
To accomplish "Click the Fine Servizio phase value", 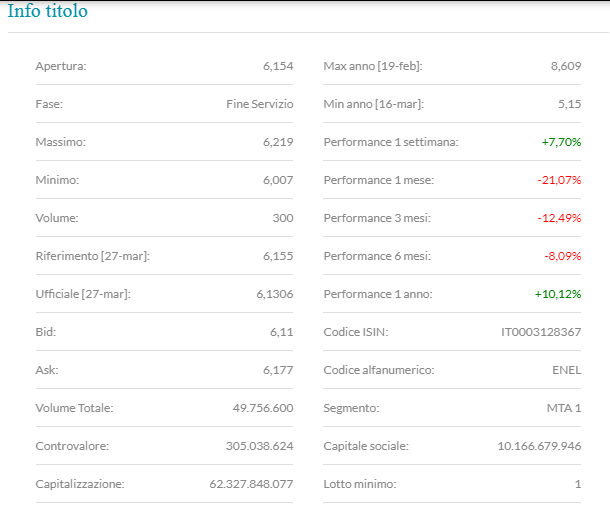I will click(259, 104).
